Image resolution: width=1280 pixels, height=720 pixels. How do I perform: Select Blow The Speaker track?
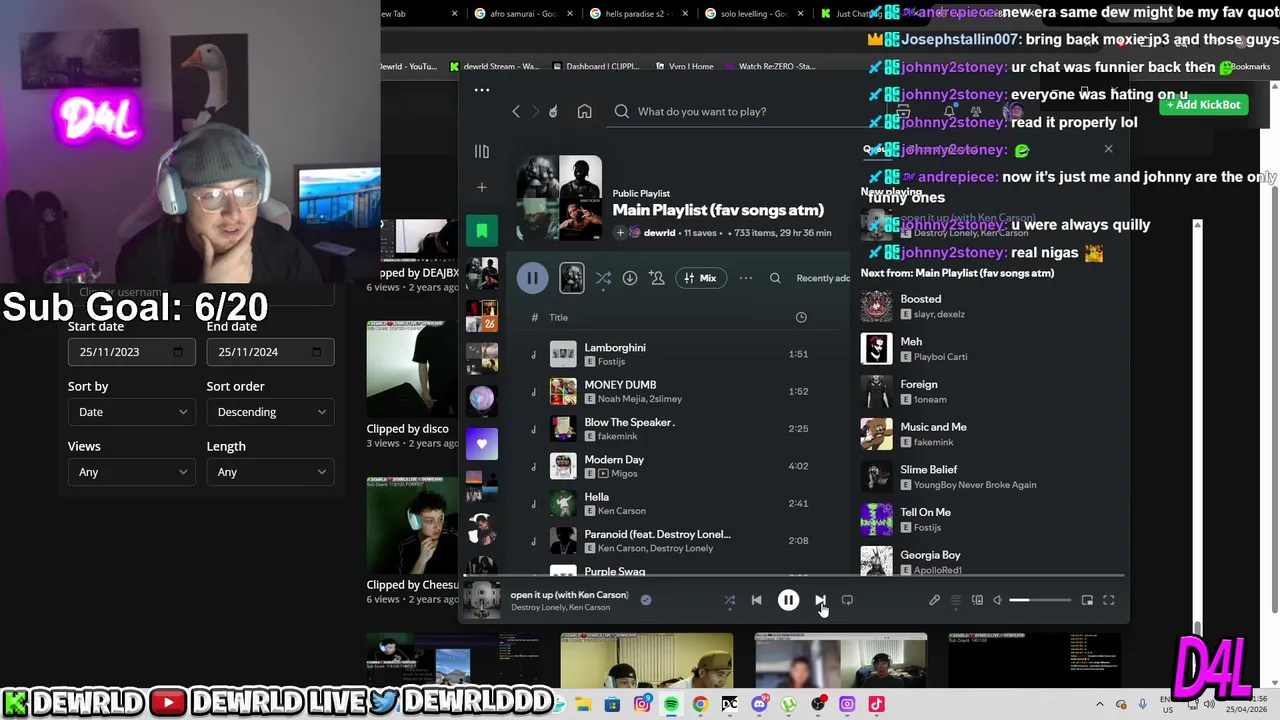(x=629, y=422)
